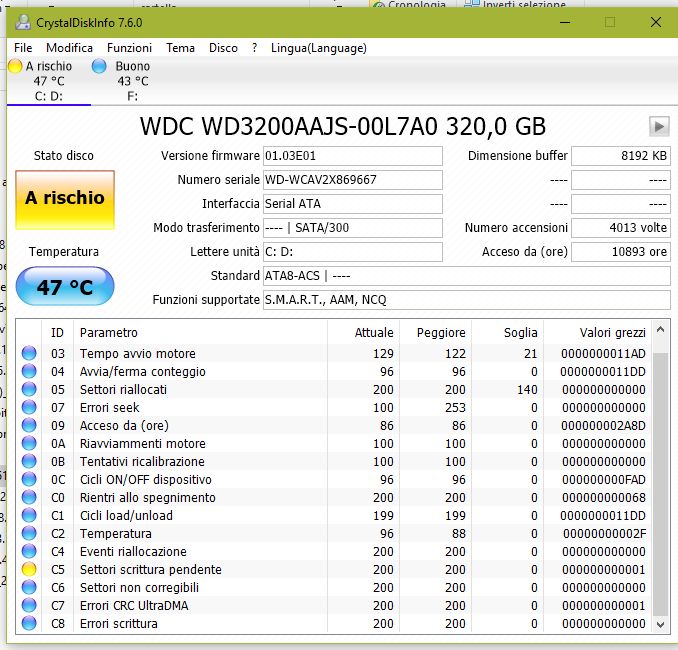Image resolution: width=678 pixels, height=650 pixels.
Task: Click the Standard ATA8-ACS field
Action: pos(467,275)
